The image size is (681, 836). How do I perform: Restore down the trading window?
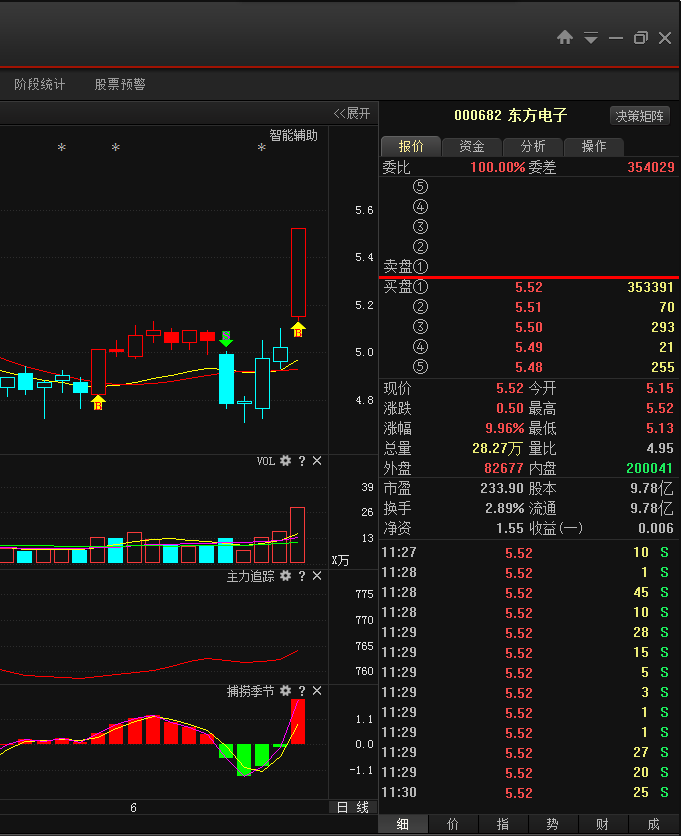coord(640,37)
